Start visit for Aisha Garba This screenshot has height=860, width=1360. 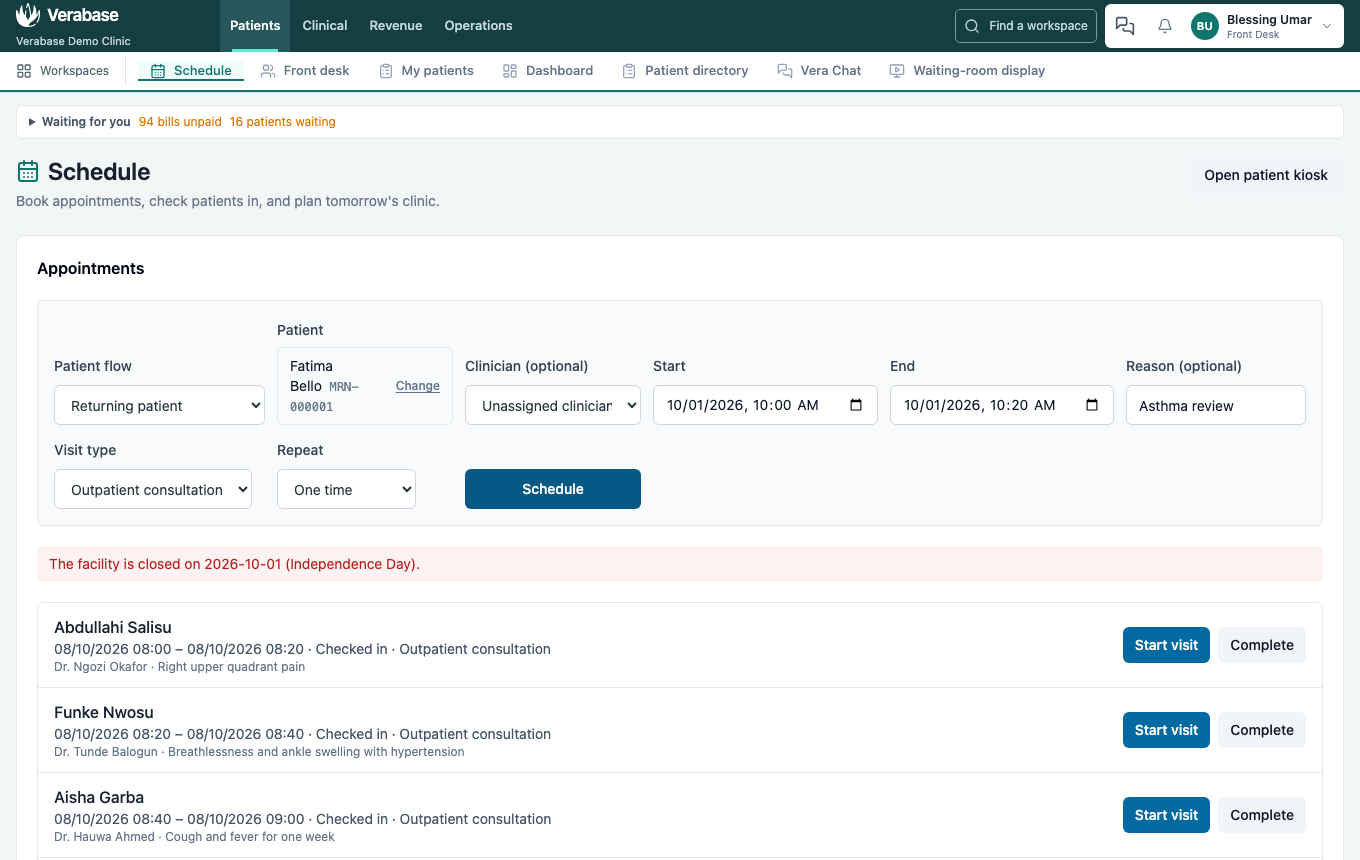1166,815
